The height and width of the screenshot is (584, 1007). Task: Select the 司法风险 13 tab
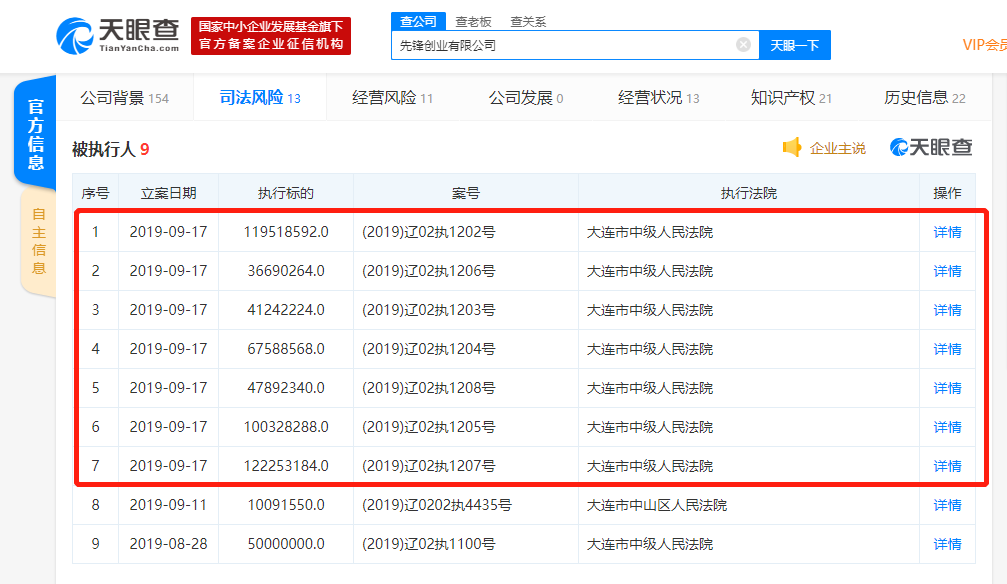(x=254, y=97)
